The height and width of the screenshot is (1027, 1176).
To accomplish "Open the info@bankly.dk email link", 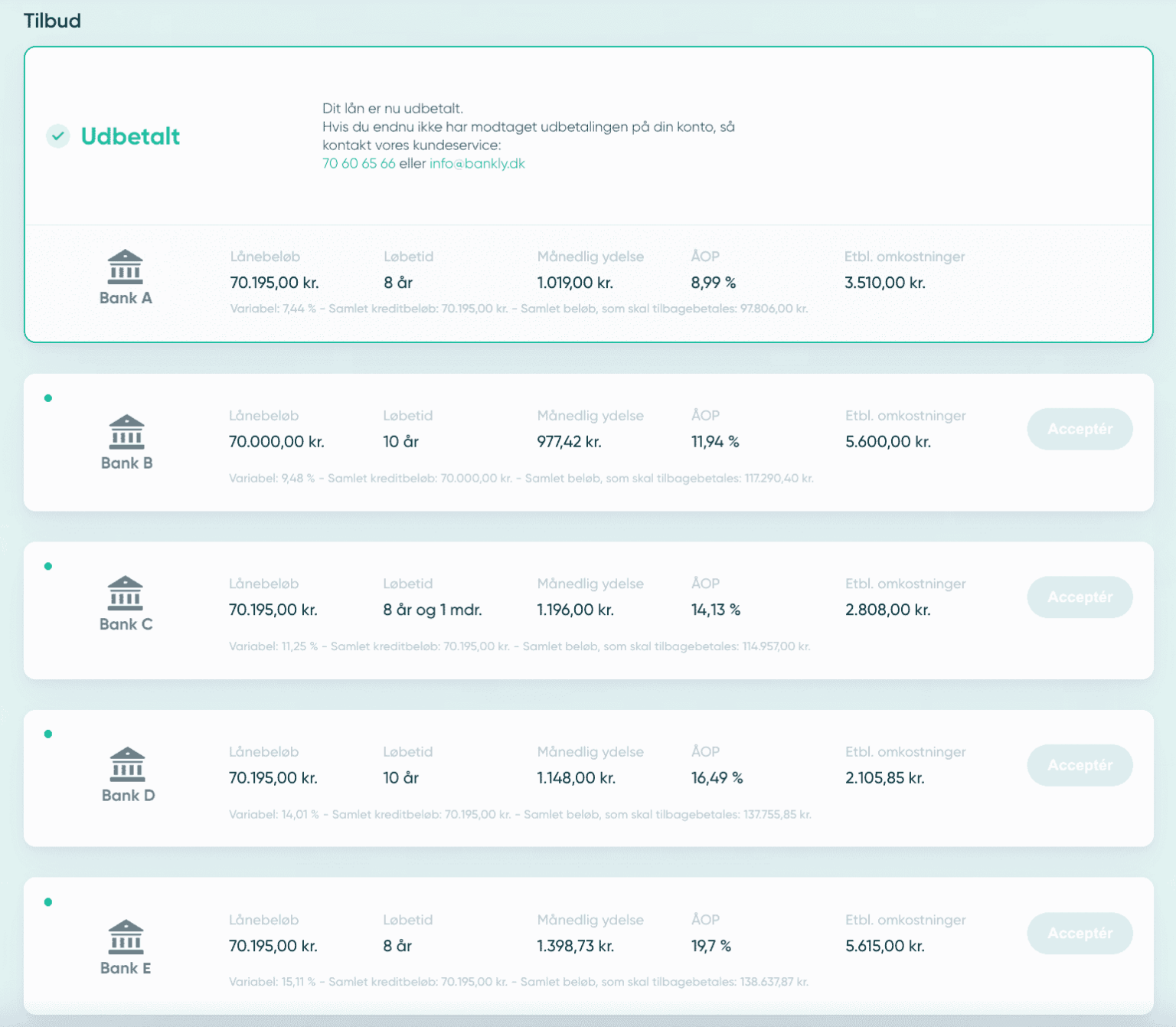I will tap(477, 163).
